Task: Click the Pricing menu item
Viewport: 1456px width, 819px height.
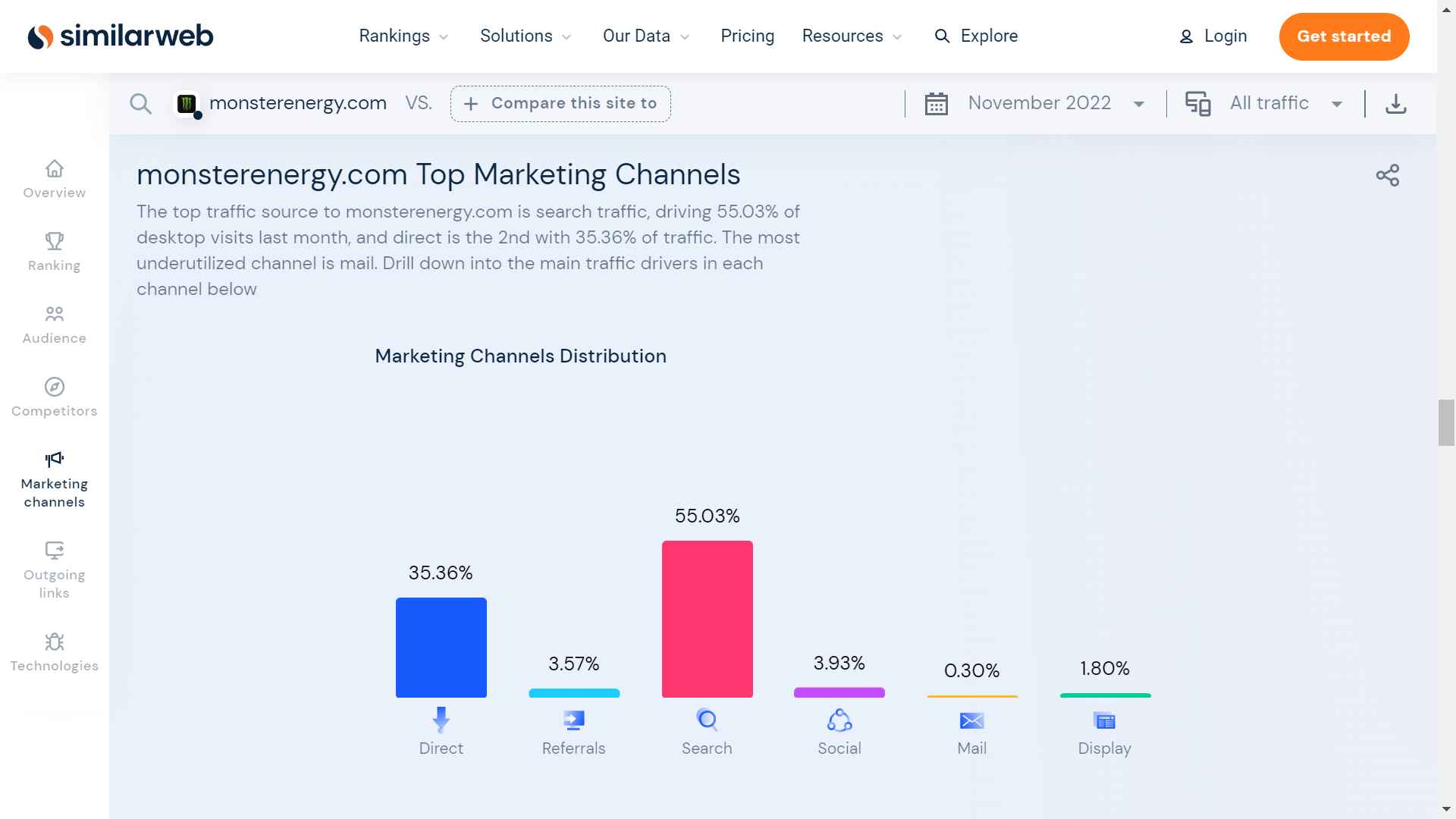Action: click(747, 36)
